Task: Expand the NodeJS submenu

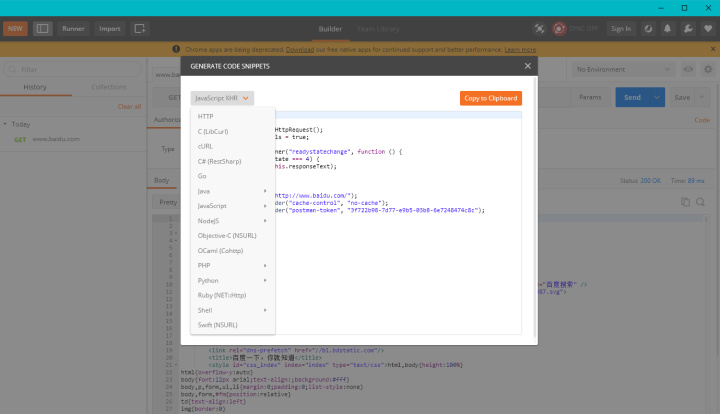Action: click(x=233, y=221)
